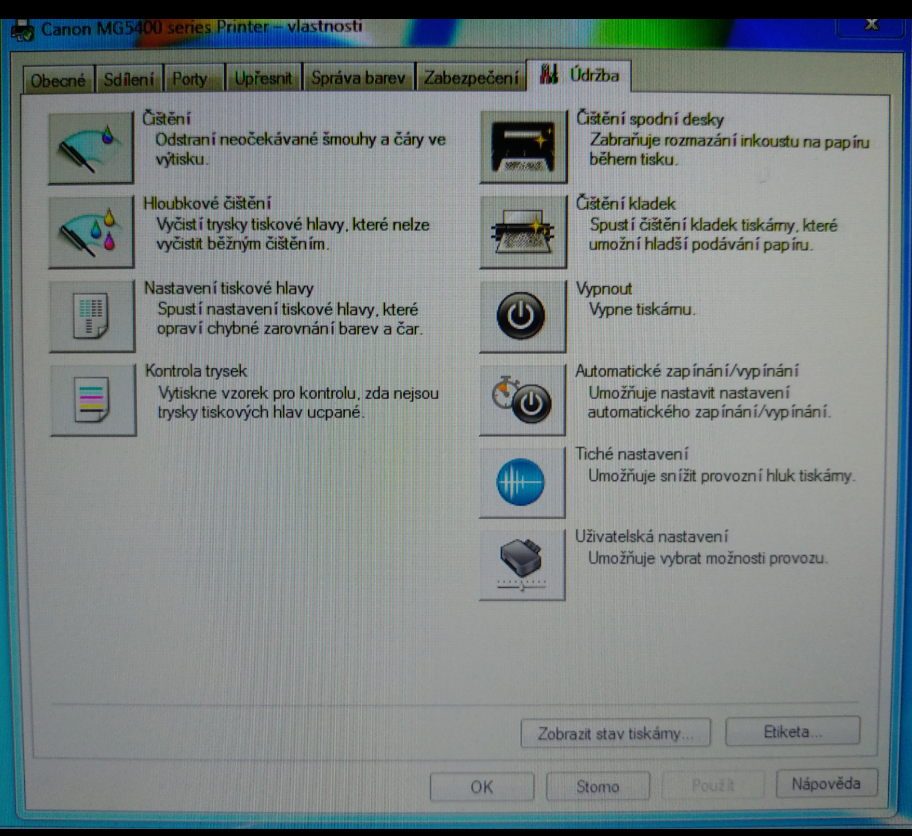
Task: Click the 'Hloubkové čištění' heading text
Action: pos(207,203)
